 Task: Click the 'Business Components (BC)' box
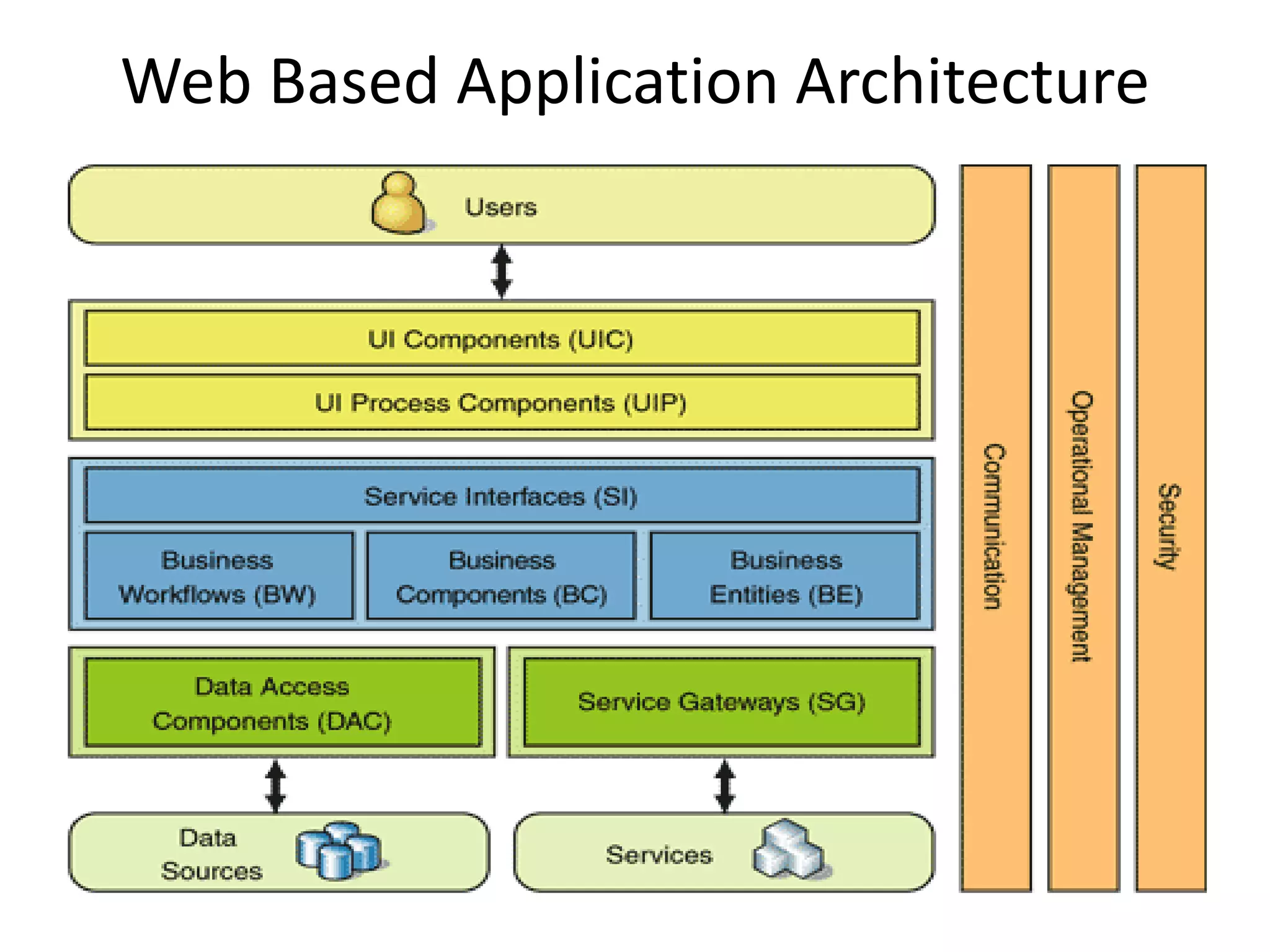tap(502, 576)
